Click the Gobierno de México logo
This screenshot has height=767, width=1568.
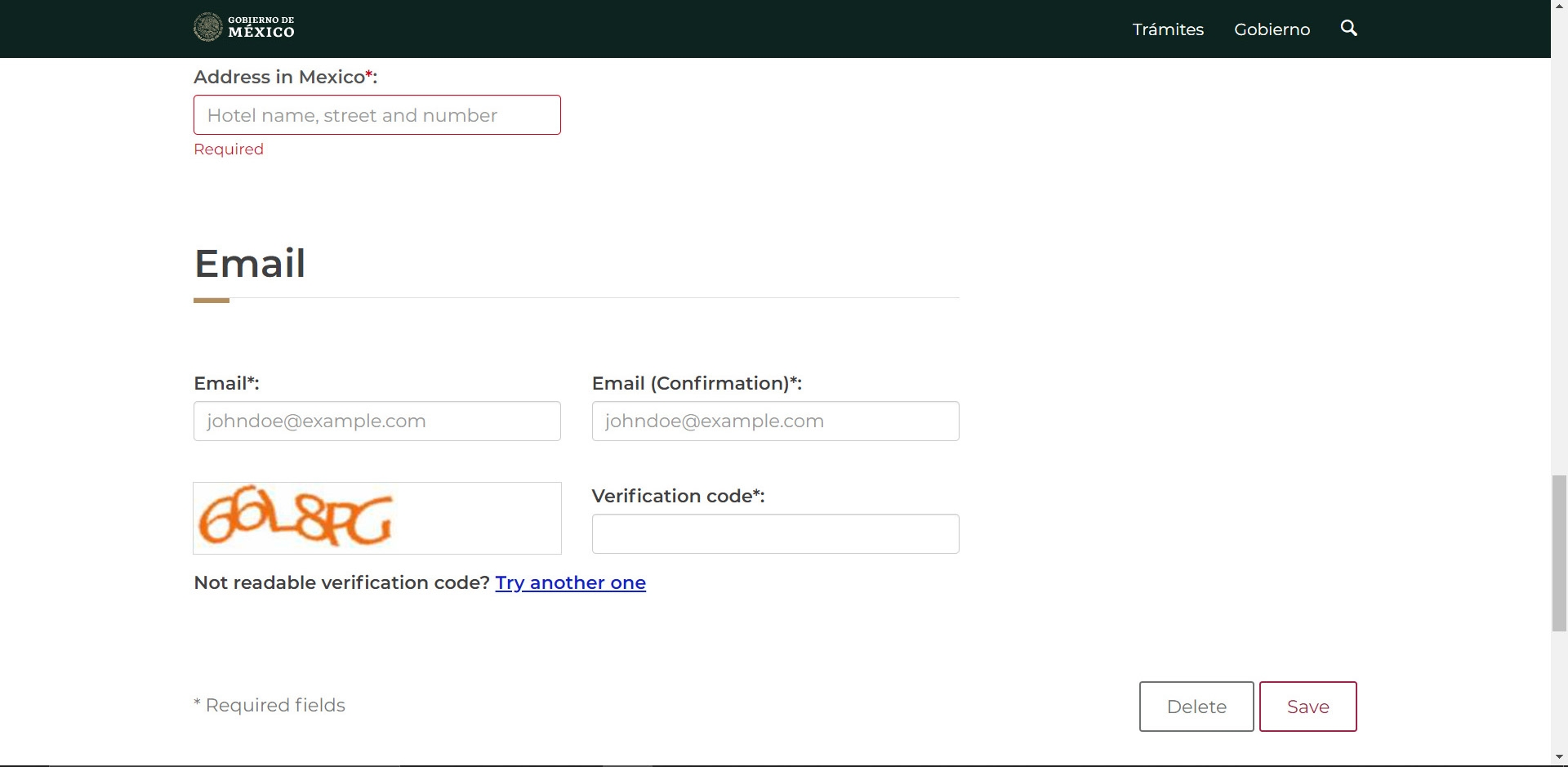pyautogui.click(x=243, y=28)
